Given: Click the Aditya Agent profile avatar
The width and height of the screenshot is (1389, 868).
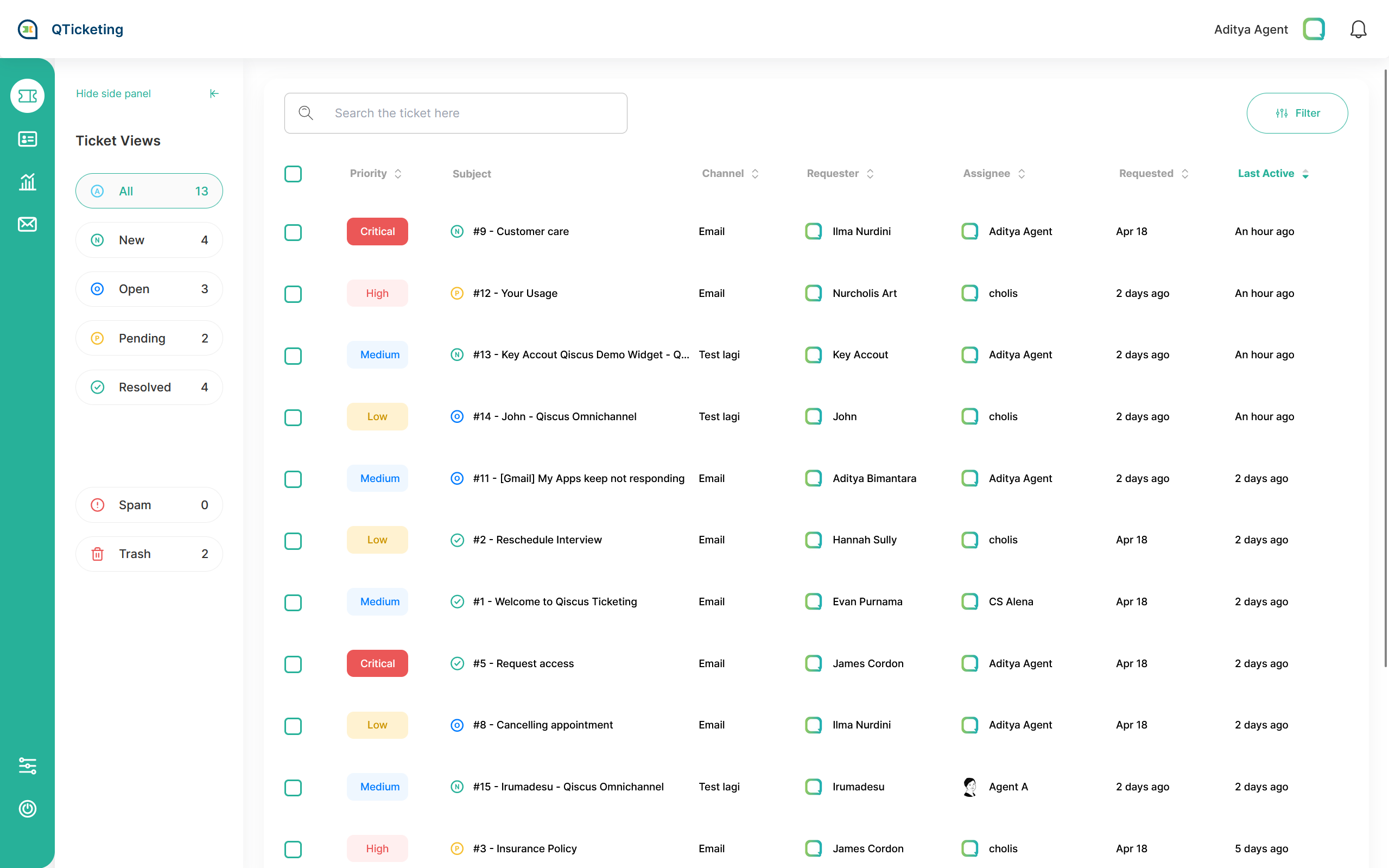Looking at the screenshot, I should (x=1313, y=29).
